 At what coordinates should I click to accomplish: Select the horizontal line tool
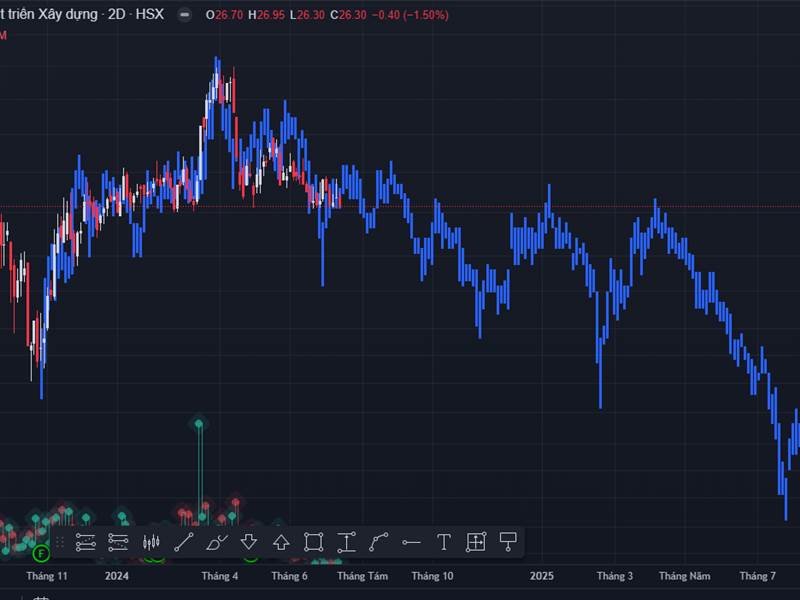(x=411, y=542)
